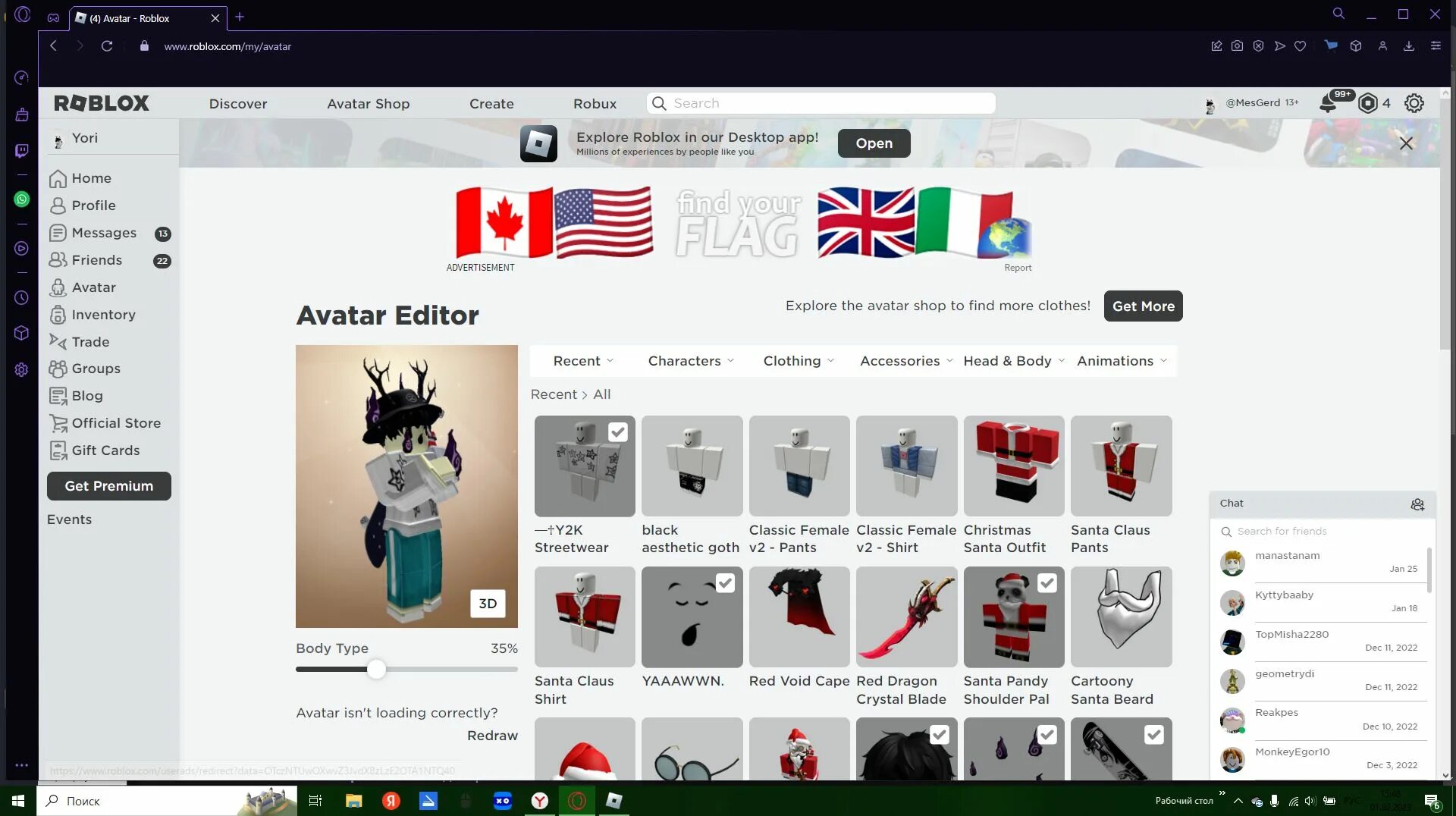Uncheck the skateboard item checkbox
Screen dimensions: 1456x816
point(1154,735)
